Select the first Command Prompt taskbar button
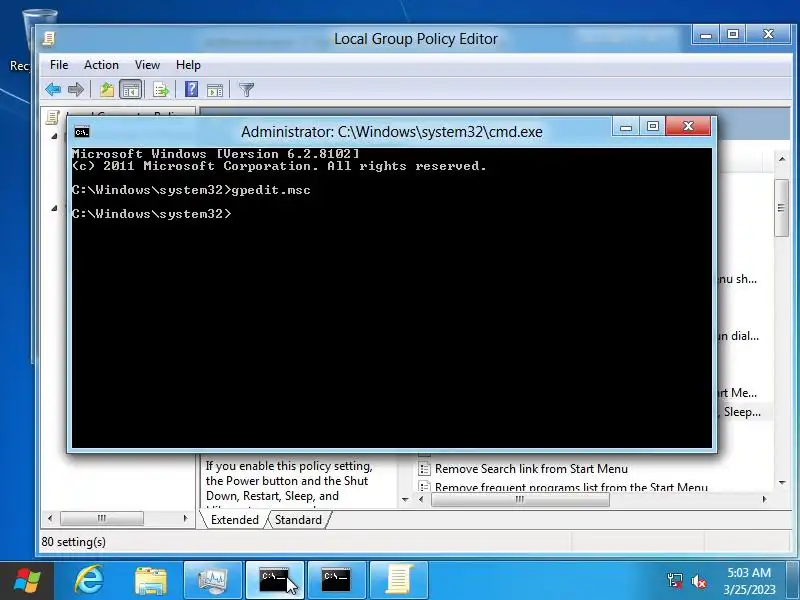800x600 pixels. 274,581
